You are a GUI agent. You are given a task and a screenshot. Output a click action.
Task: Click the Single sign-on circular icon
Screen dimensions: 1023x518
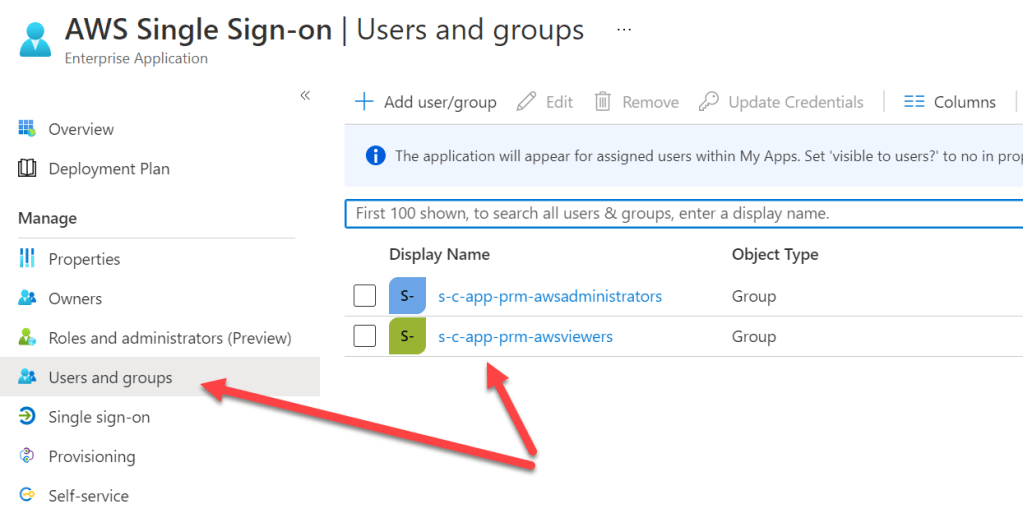(27, 417)
